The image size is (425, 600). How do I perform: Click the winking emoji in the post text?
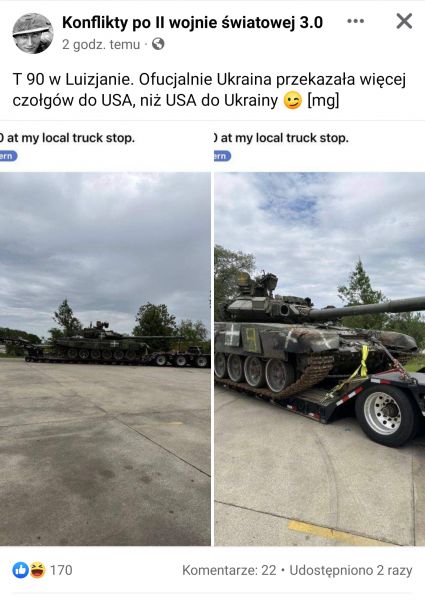(293, 101)
